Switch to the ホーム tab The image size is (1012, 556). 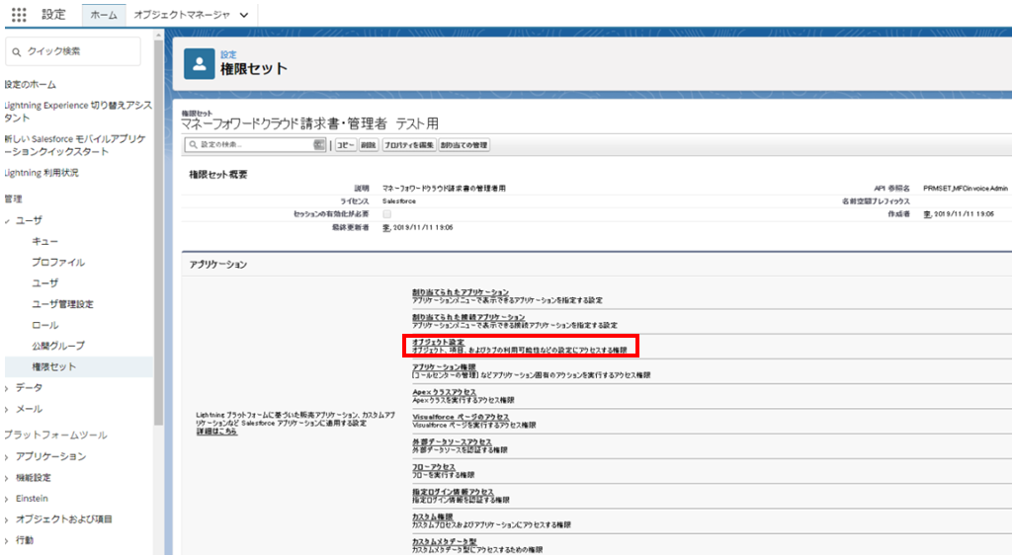coord(103,15)
